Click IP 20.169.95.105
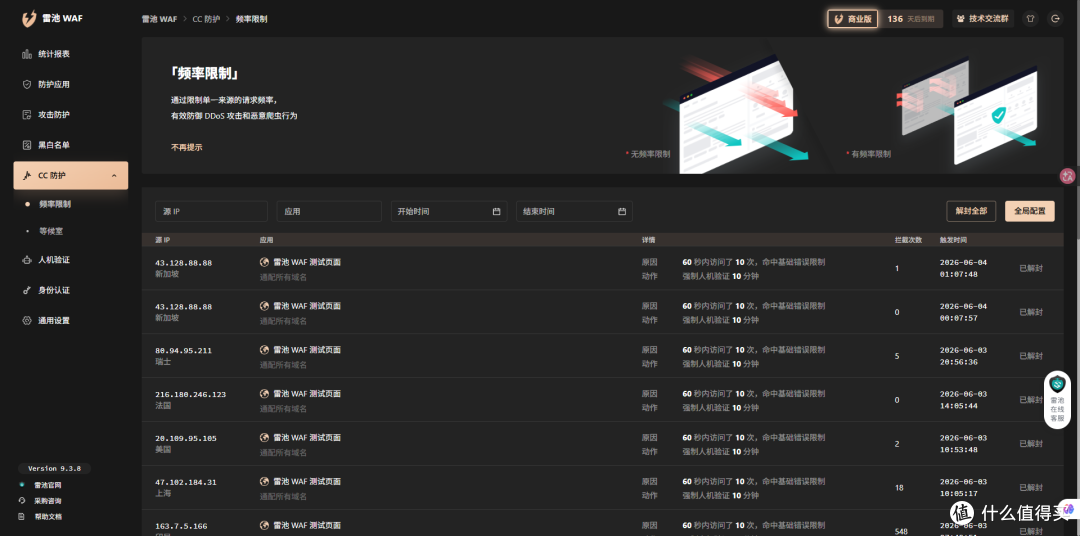Image resolution: width=1080 pixels, height=536 pixels. click(x=186, y=438)
